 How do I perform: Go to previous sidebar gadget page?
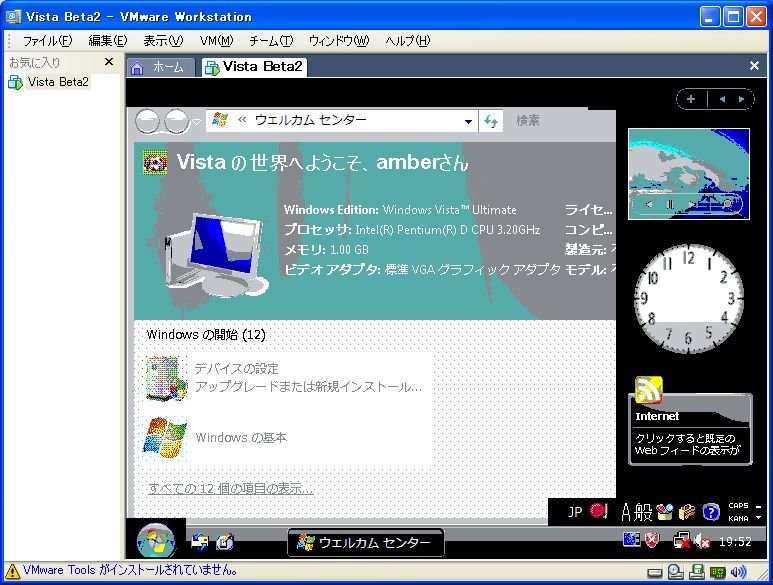[722, 99]
